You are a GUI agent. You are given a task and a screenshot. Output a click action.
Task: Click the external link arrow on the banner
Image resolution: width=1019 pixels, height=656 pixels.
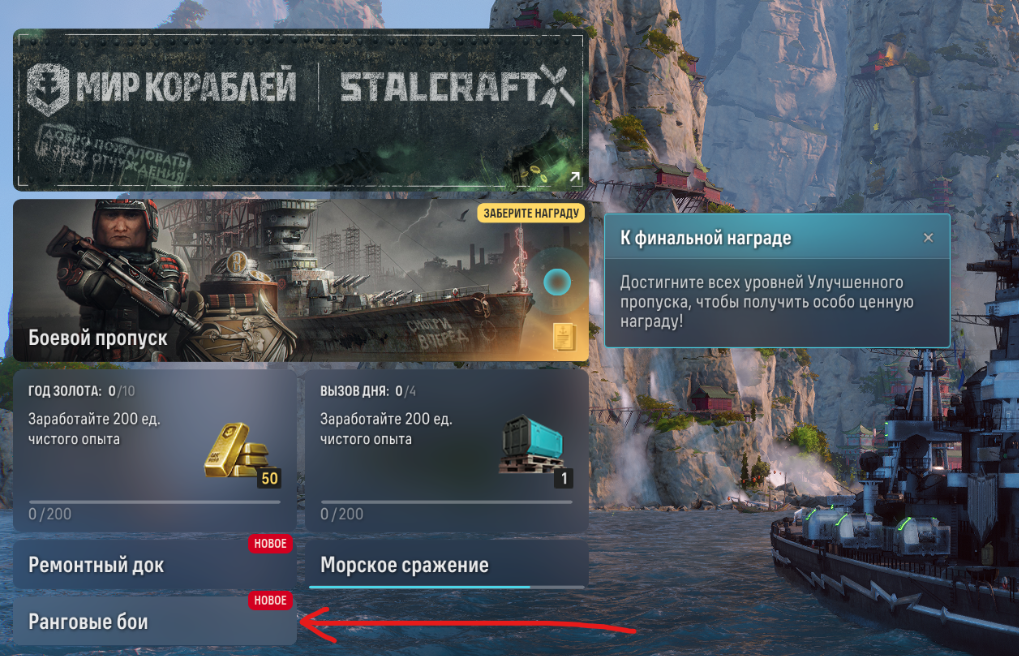pyautogui.click(x=574, y=176)
